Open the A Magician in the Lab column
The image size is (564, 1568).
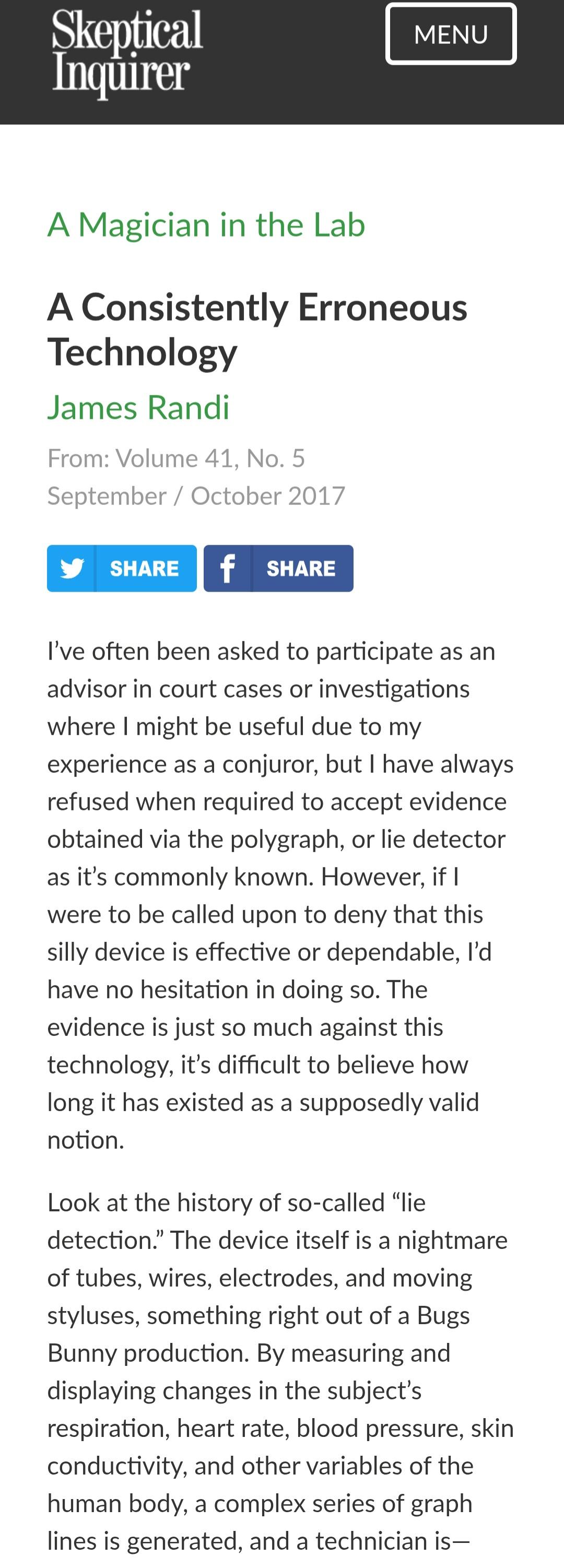(206, 225)
